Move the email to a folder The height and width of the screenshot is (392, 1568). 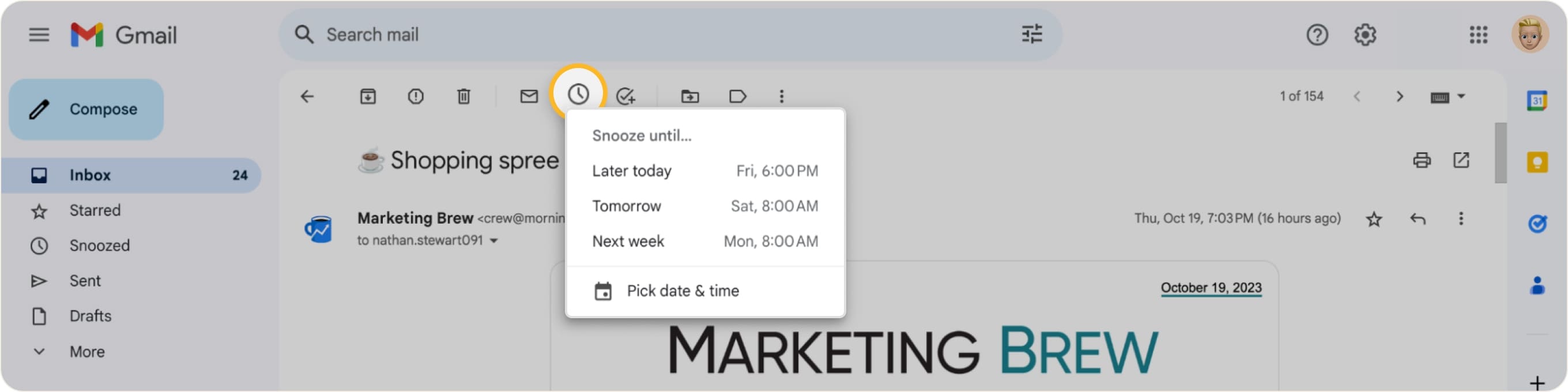point(689,96)
